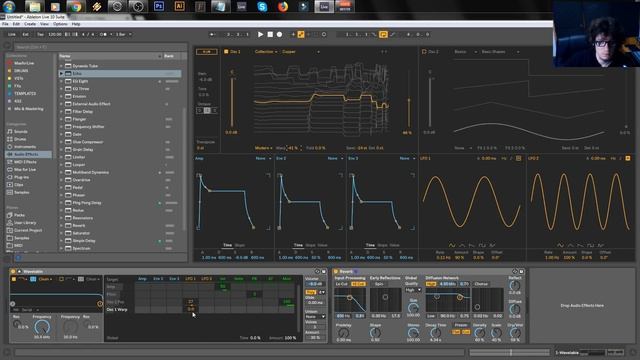Click the Max for Live category
The width and height of the screenshot is (640, 360).
click(x=24, y=169)
